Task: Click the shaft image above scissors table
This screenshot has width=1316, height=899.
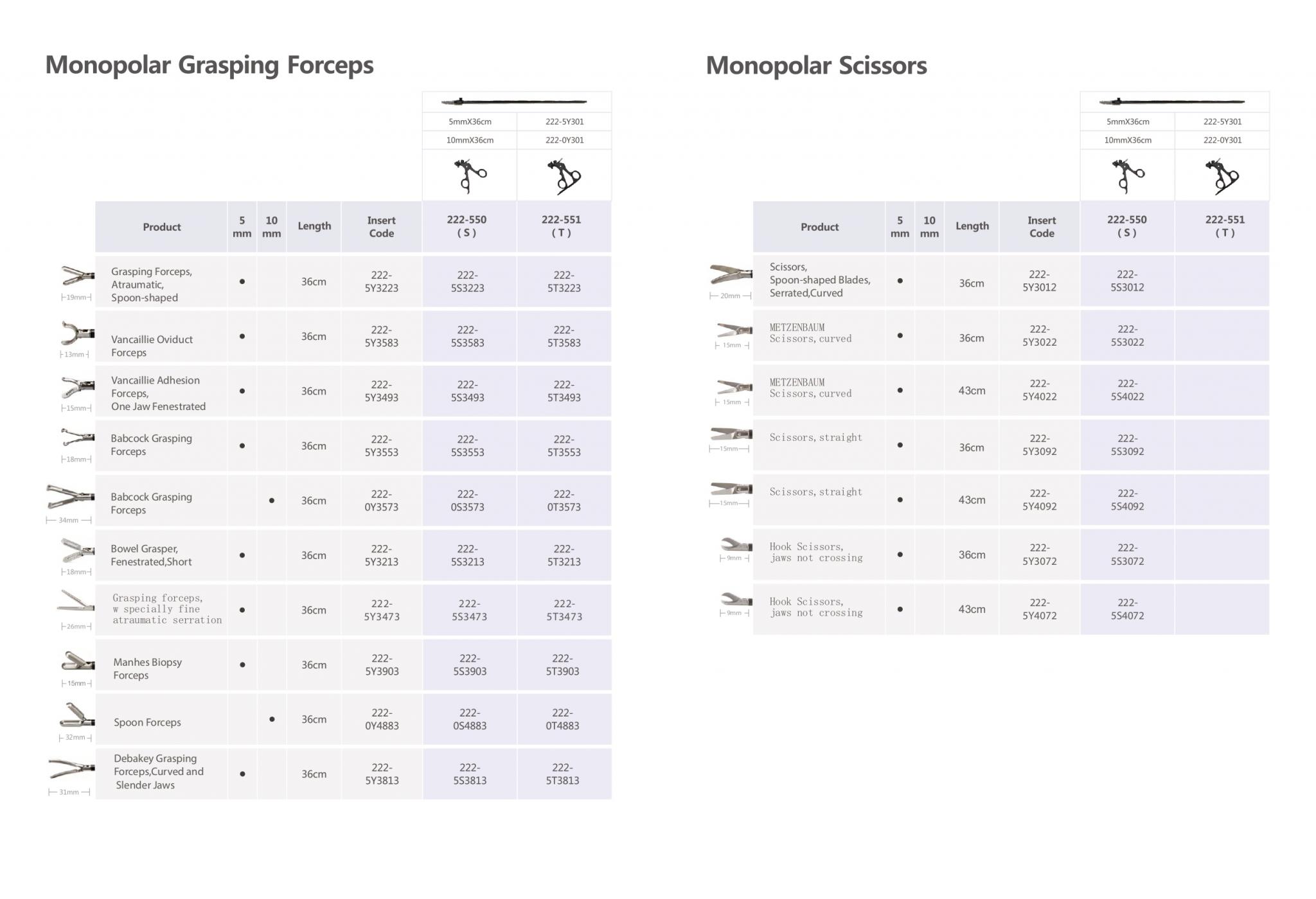Action: (1172, 102)
